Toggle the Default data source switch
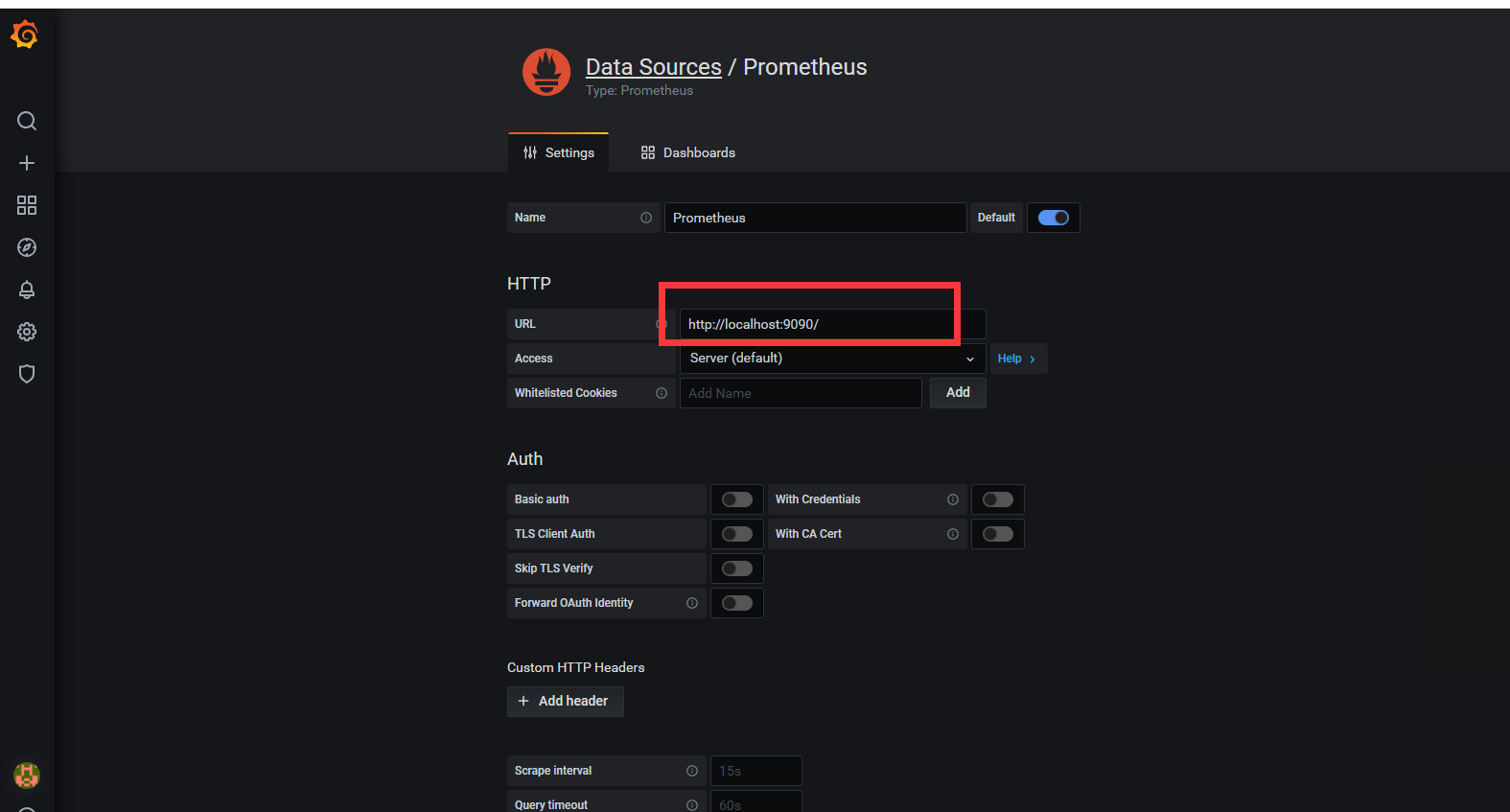This screenshot has width=1510, height=812. pyautogui.click(x=1054, y=218)
